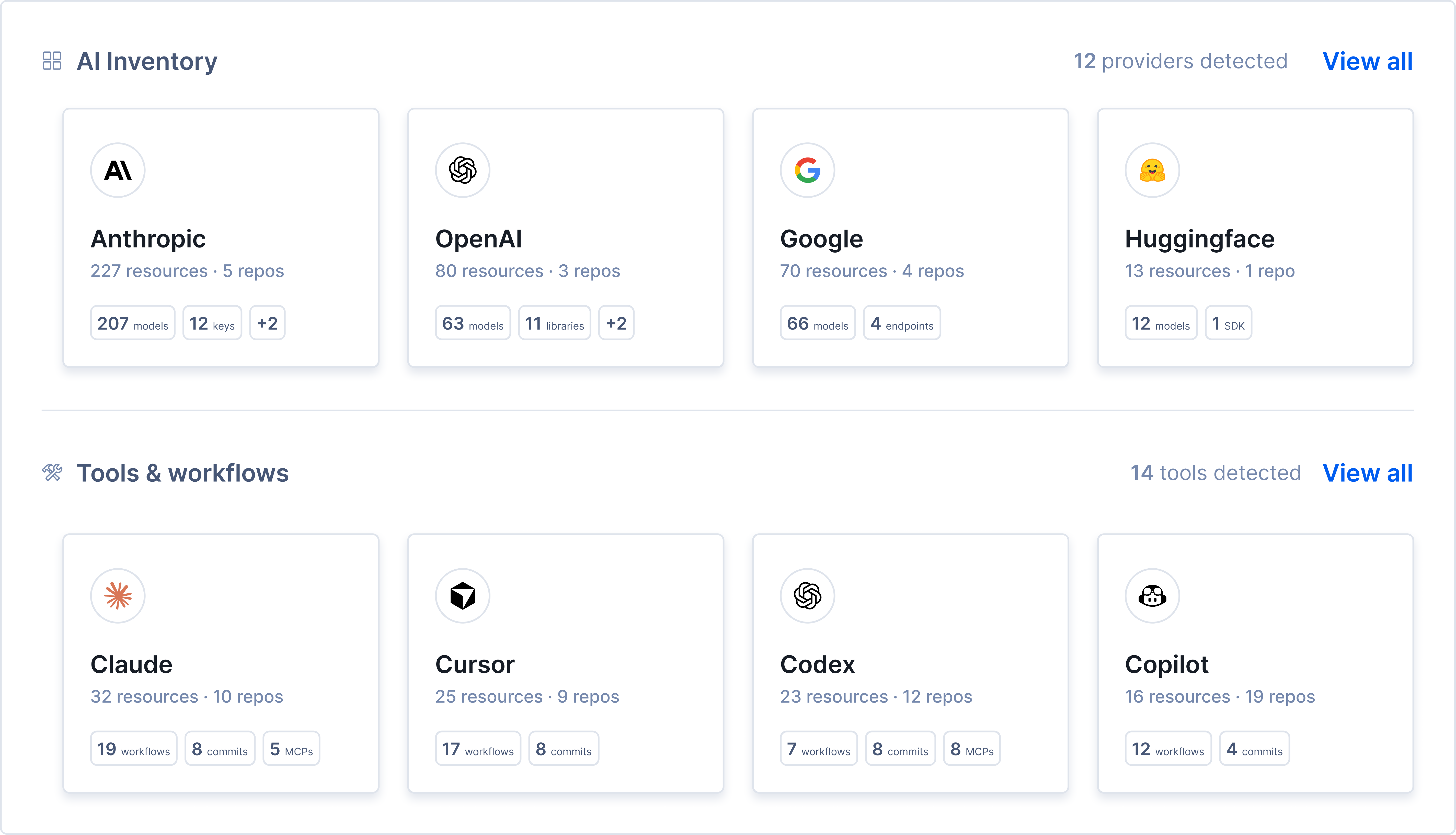Click the Cursor cube icon

[463, 596]
